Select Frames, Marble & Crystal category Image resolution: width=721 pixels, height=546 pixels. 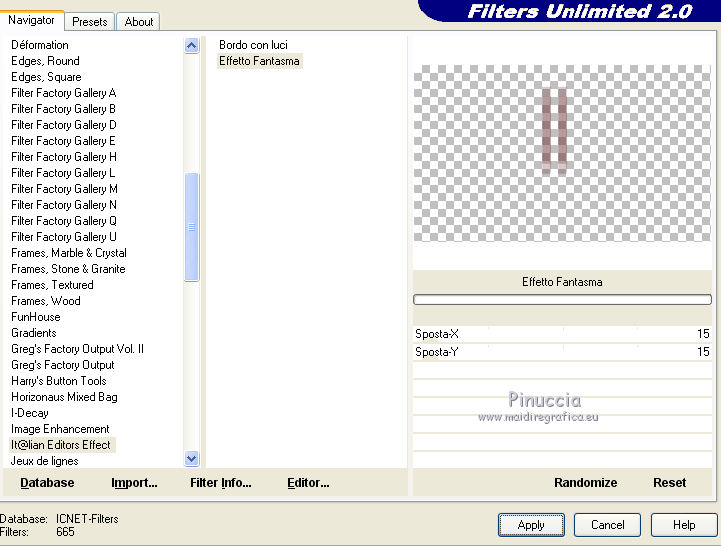pyautogui.click(x=69, y=253)
